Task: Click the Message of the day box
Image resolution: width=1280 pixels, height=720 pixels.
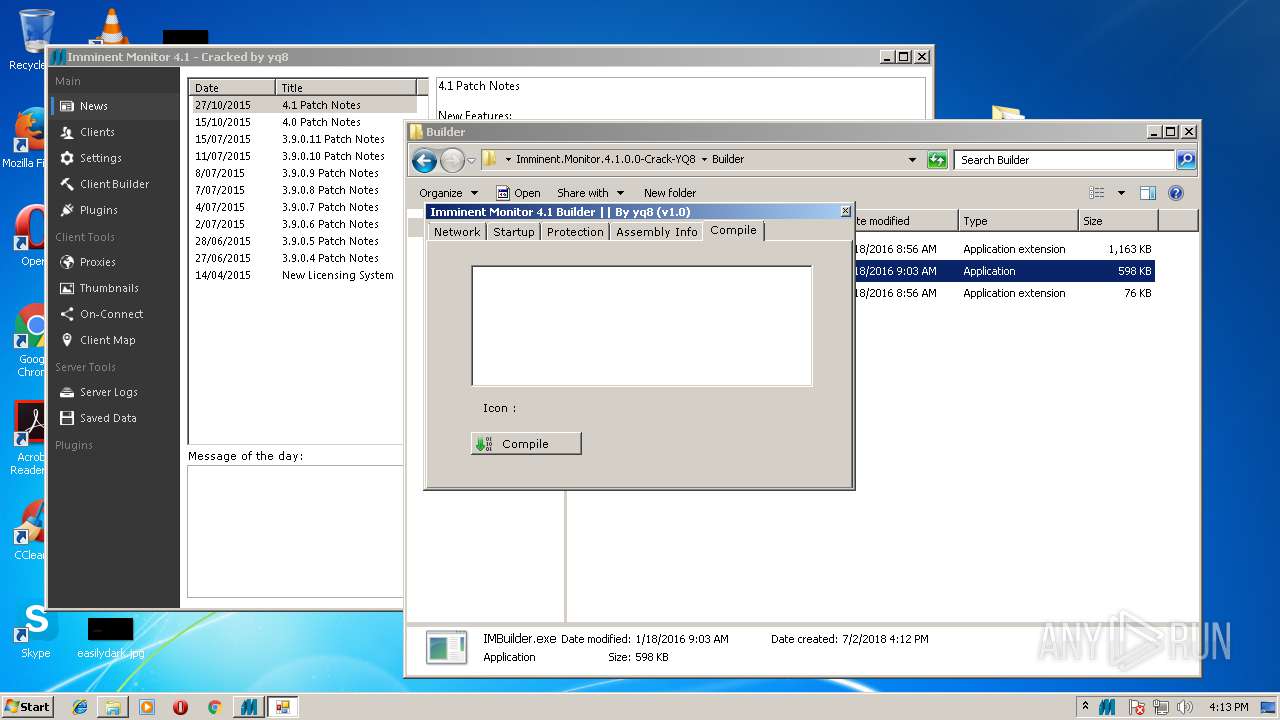Action: point(295,530)
